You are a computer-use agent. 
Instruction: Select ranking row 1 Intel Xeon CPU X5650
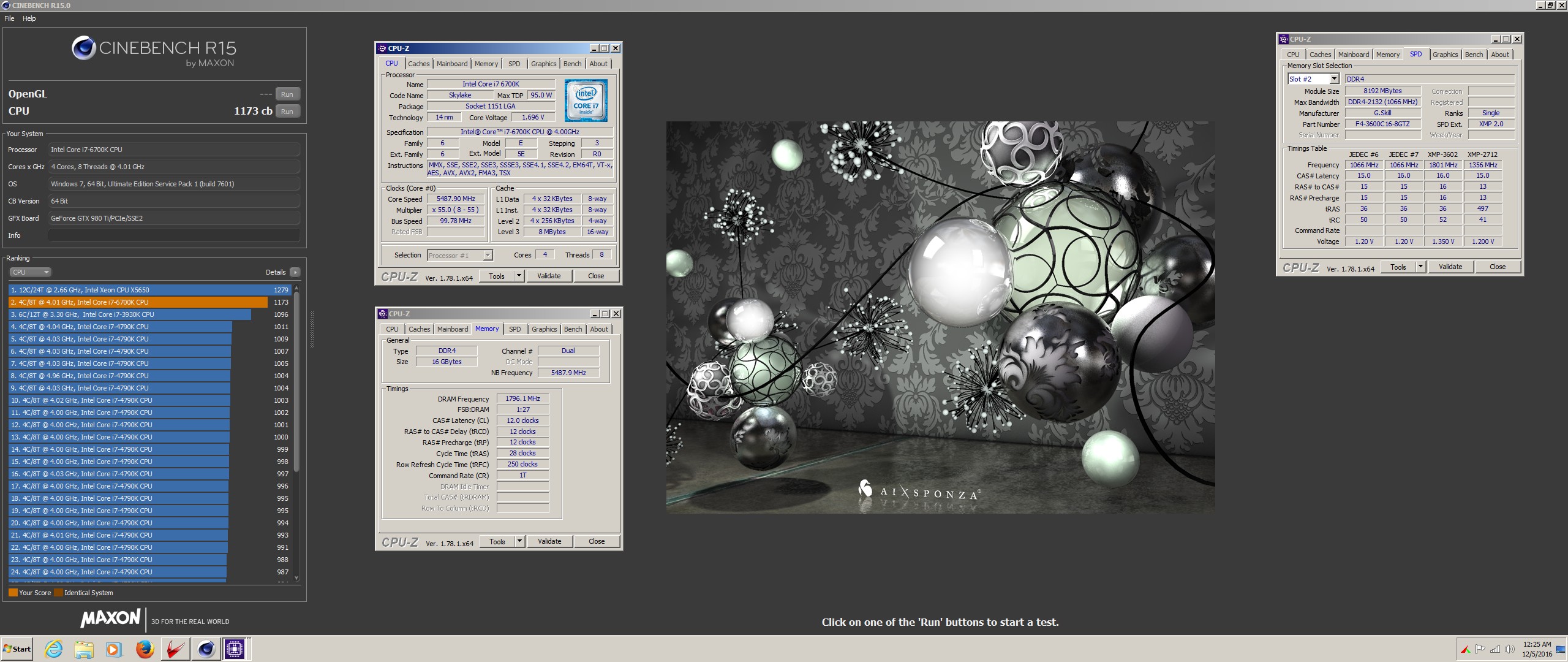click(150, 290)
